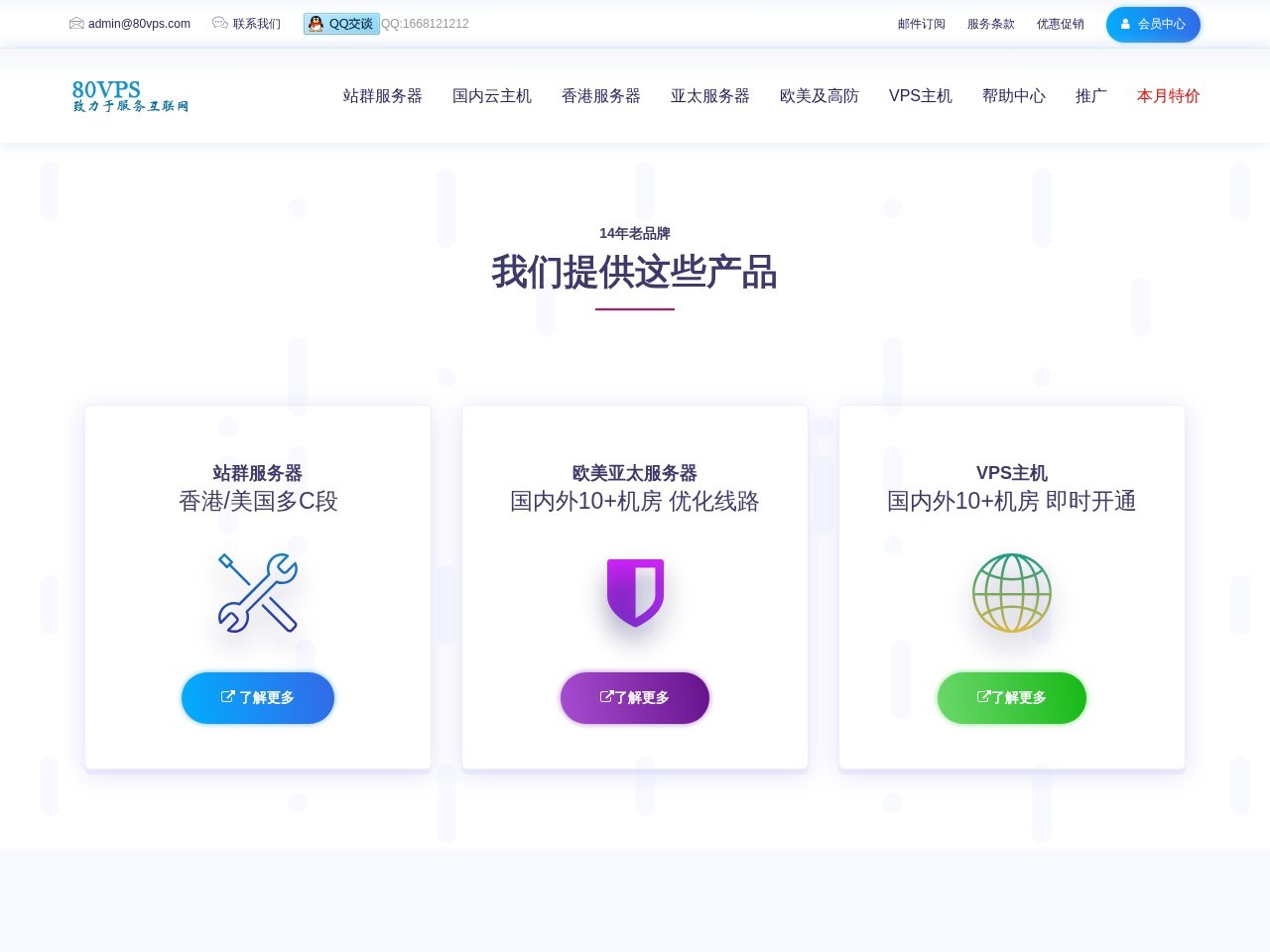Screen dimensions: 1270x952
Task: Open the 邮件订阅 link
Action: pyautogui.click(x=921, y=24)
